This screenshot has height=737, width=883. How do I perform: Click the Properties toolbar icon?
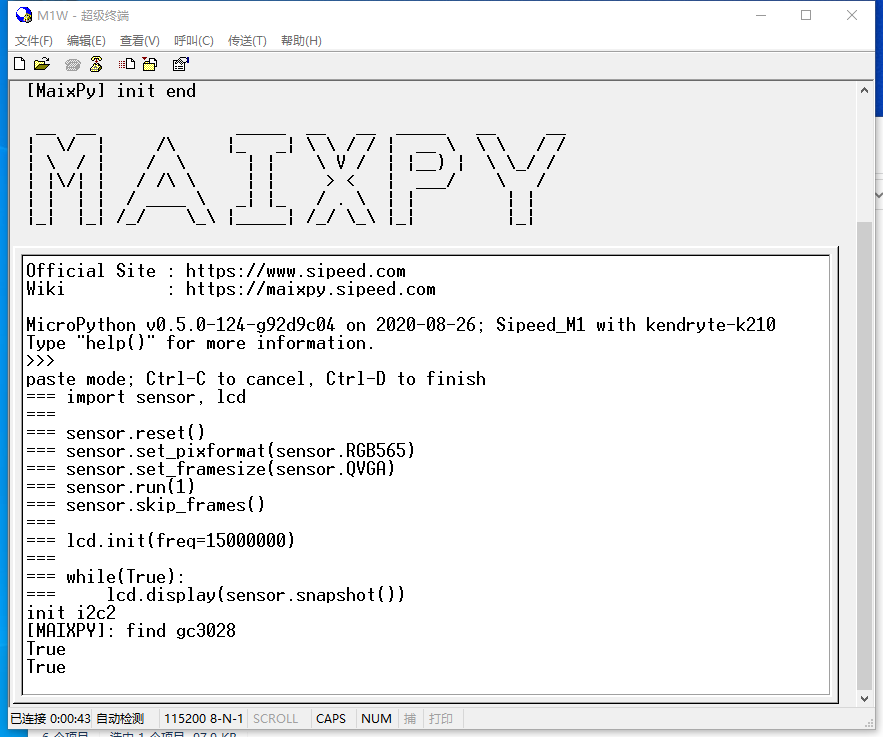[180, 64]
